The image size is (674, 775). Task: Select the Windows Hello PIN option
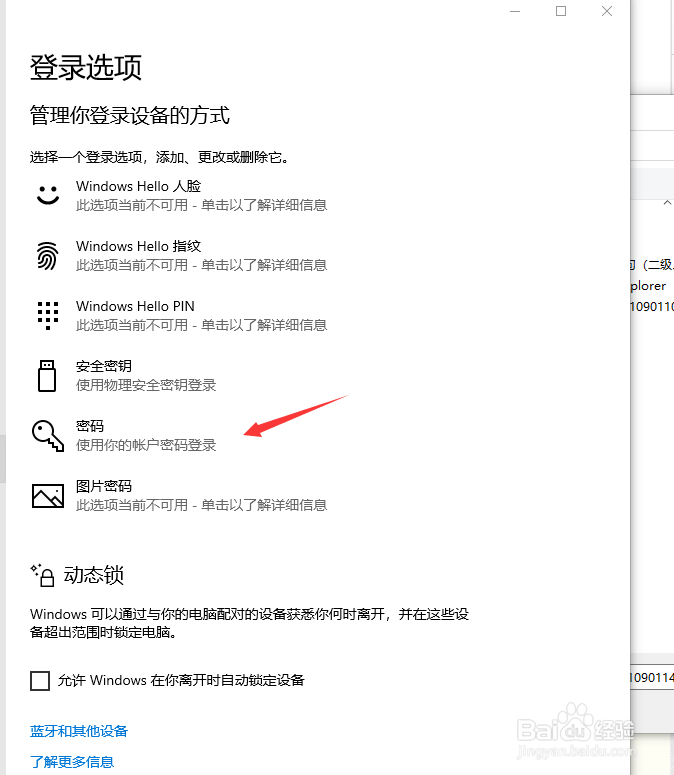point(178,315)
